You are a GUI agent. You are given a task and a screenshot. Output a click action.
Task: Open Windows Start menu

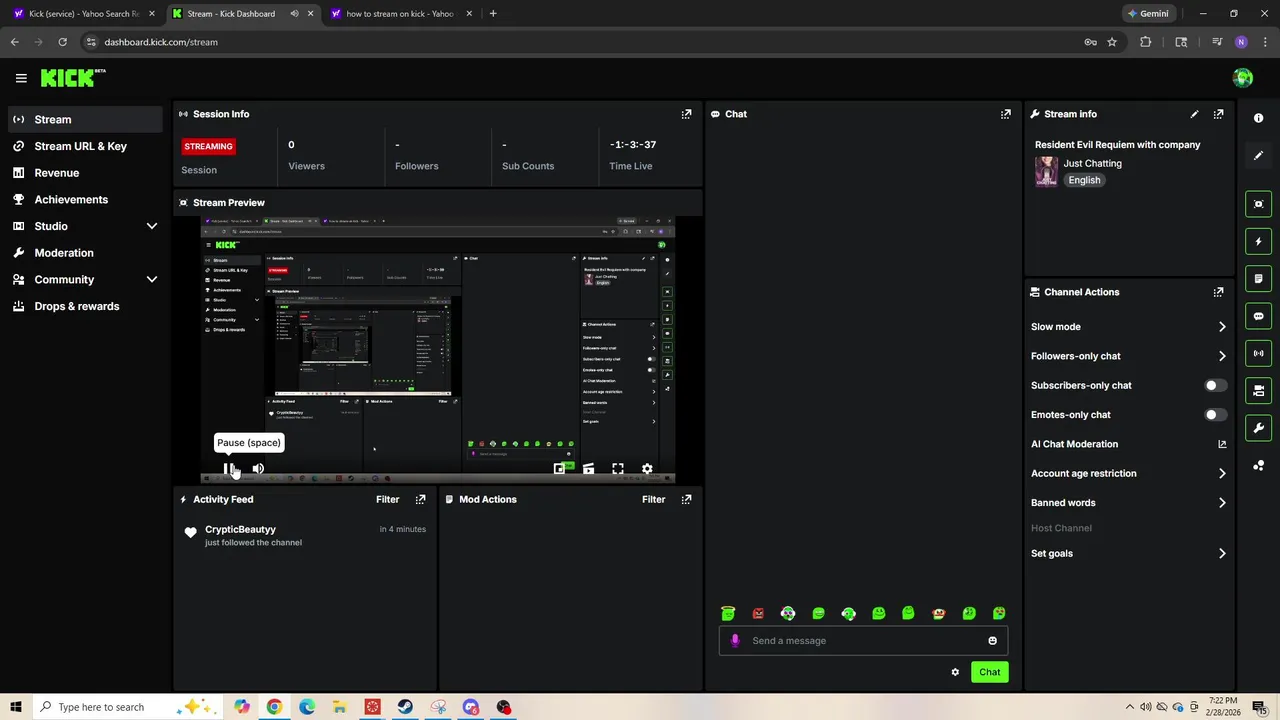coord(15,707)
